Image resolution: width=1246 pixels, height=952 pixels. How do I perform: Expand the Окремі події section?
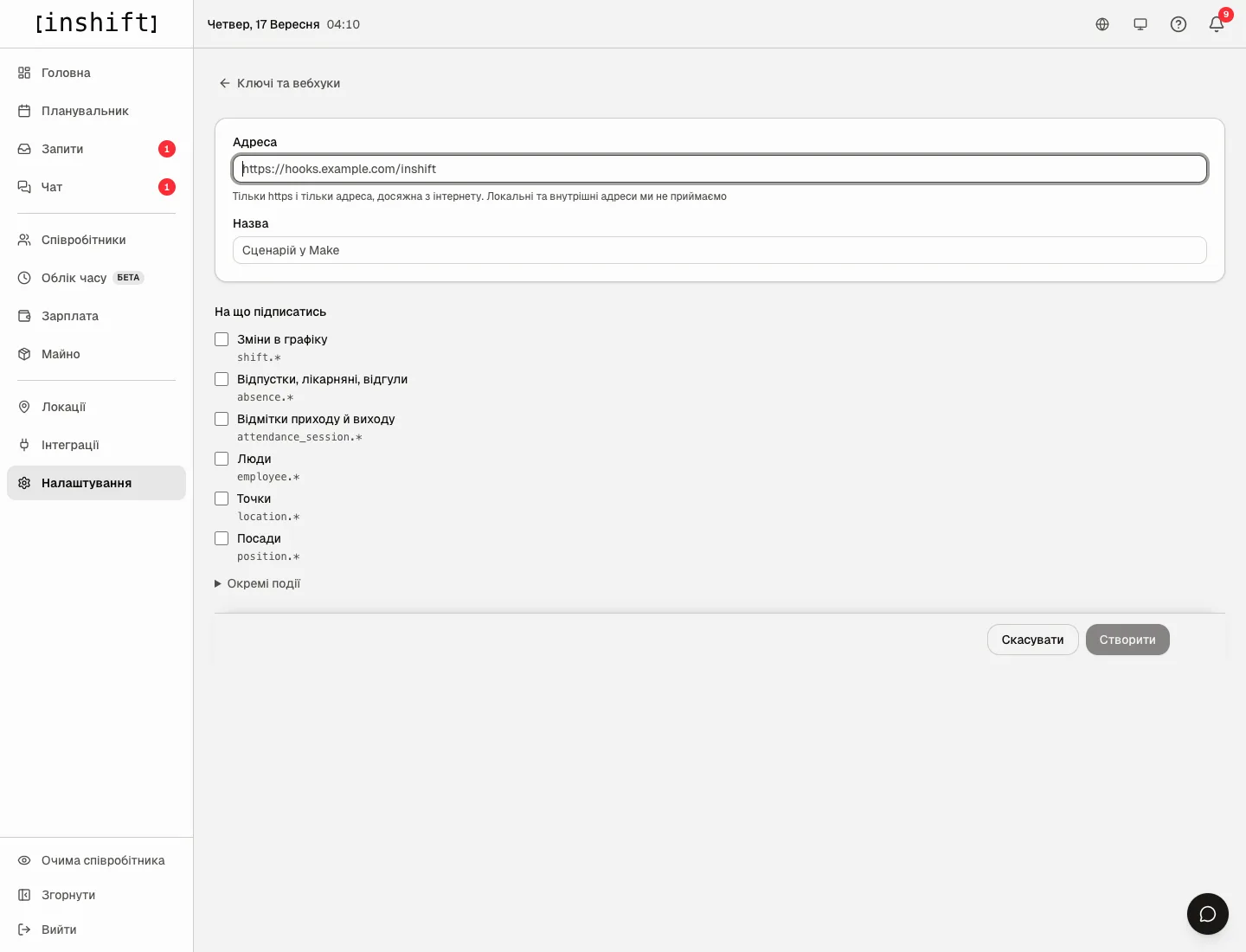click(258, 583)
